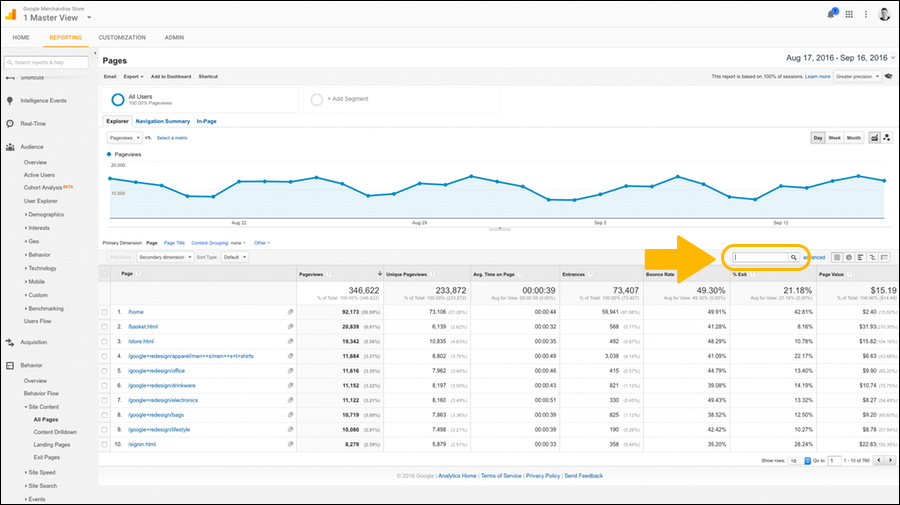The height and width of the screenshot is (505, 900).
Task: Open the Show rows dropdown
Action: (798, 461)
